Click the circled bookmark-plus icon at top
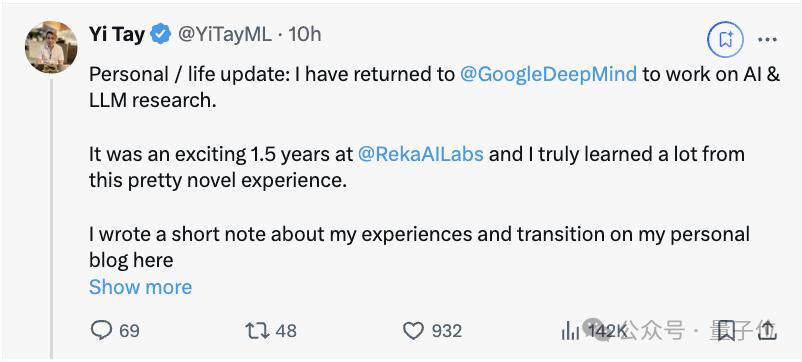 (x=725, y=39)
